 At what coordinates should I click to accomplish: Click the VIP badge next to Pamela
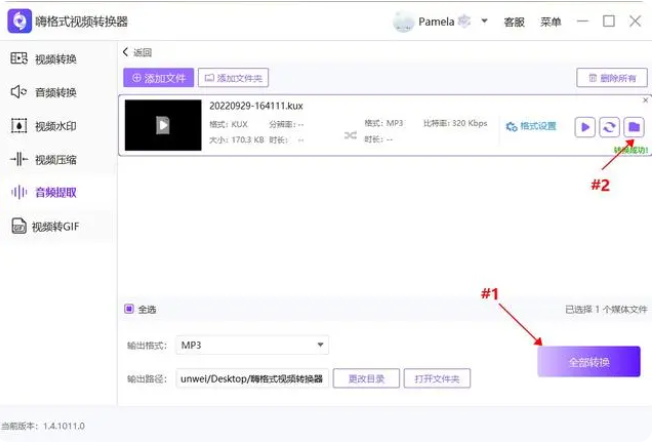pos(464,21)
